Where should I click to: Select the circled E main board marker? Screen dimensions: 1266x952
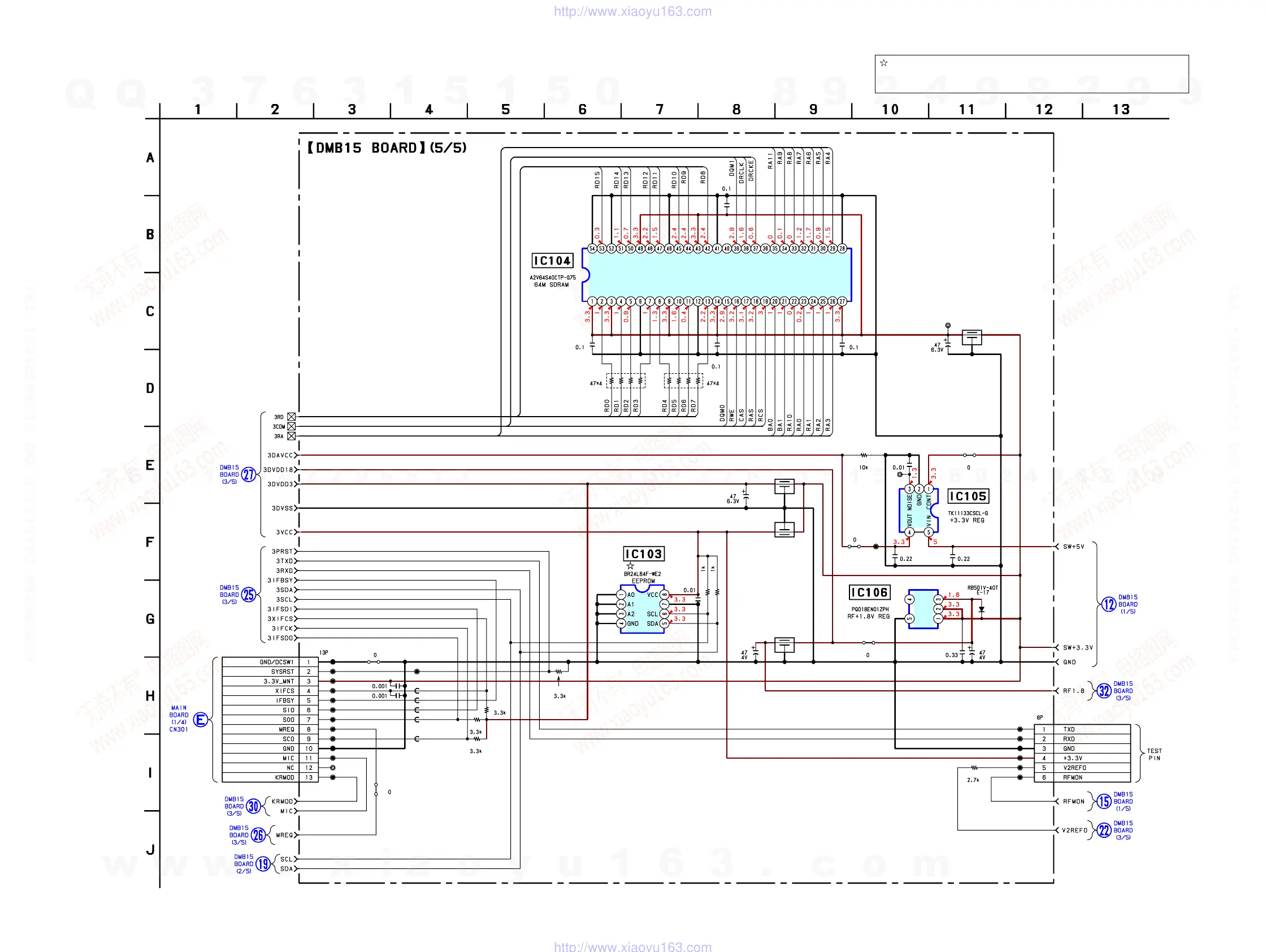pos(200,720)
